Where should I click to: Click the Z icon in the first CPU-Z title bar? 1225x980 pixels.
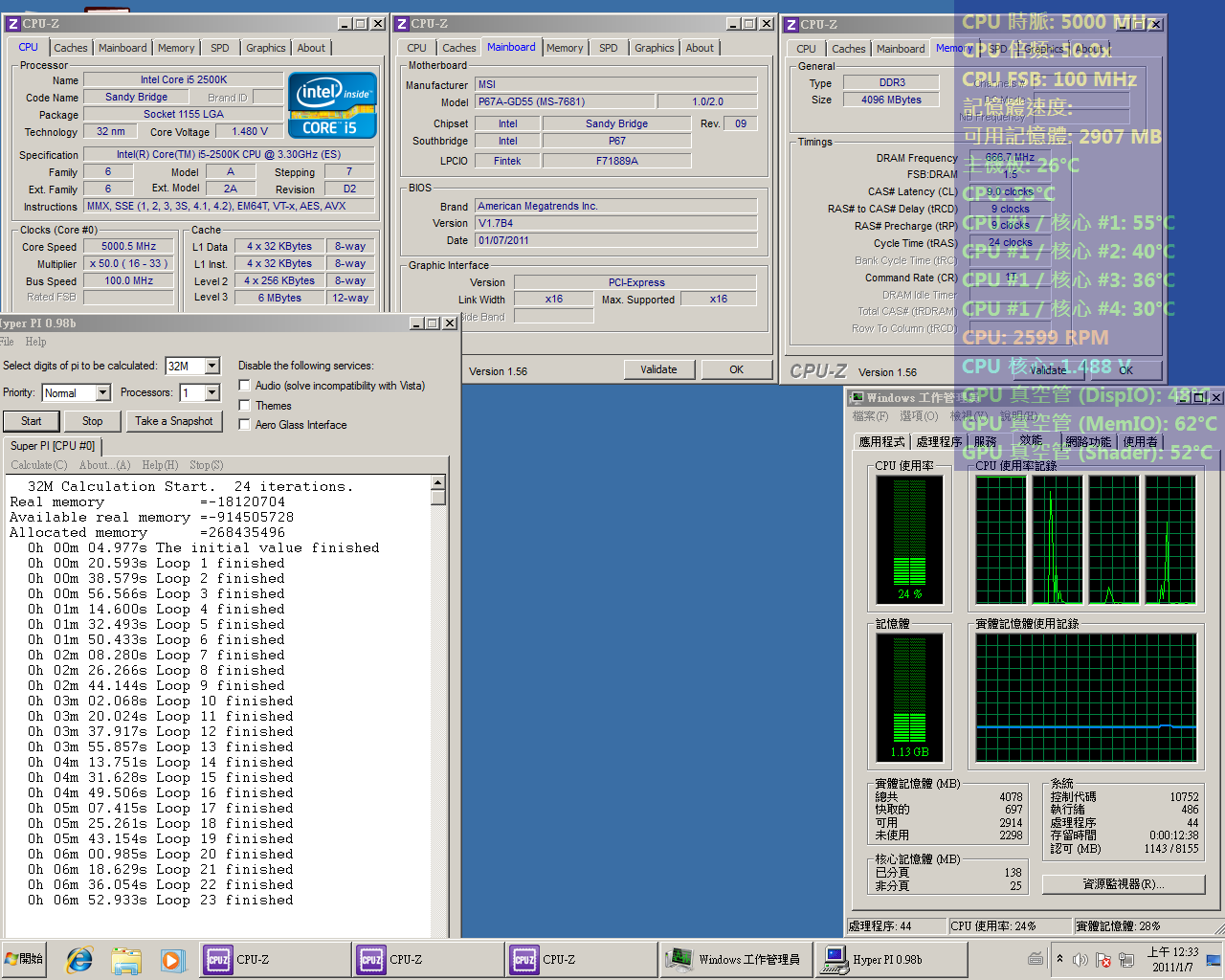click(x=13, y=24)
